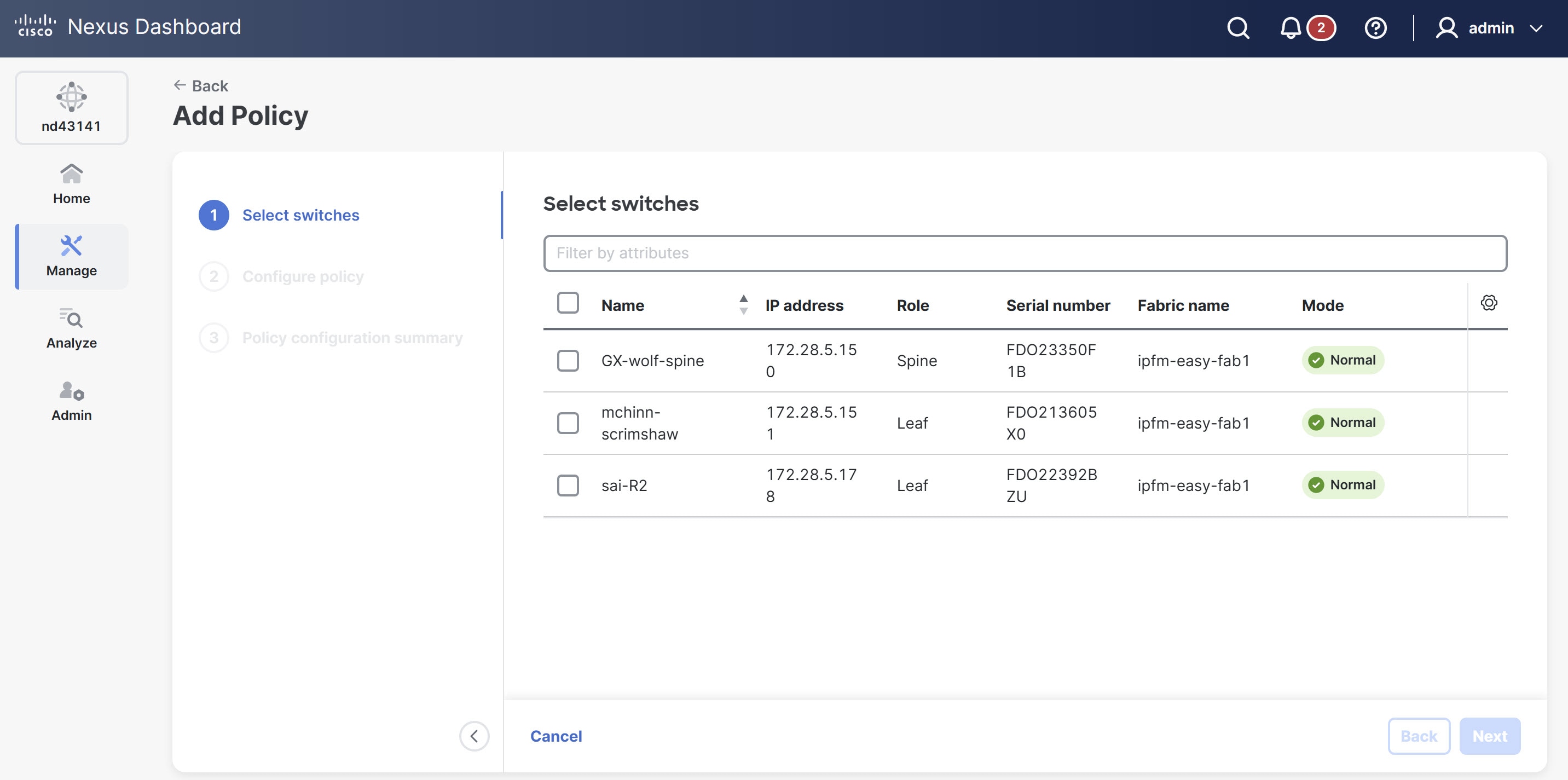The width and height of the screenshot is (1568, 780).
Task: Go to Home in the sidebar
Action: point(71,184)
